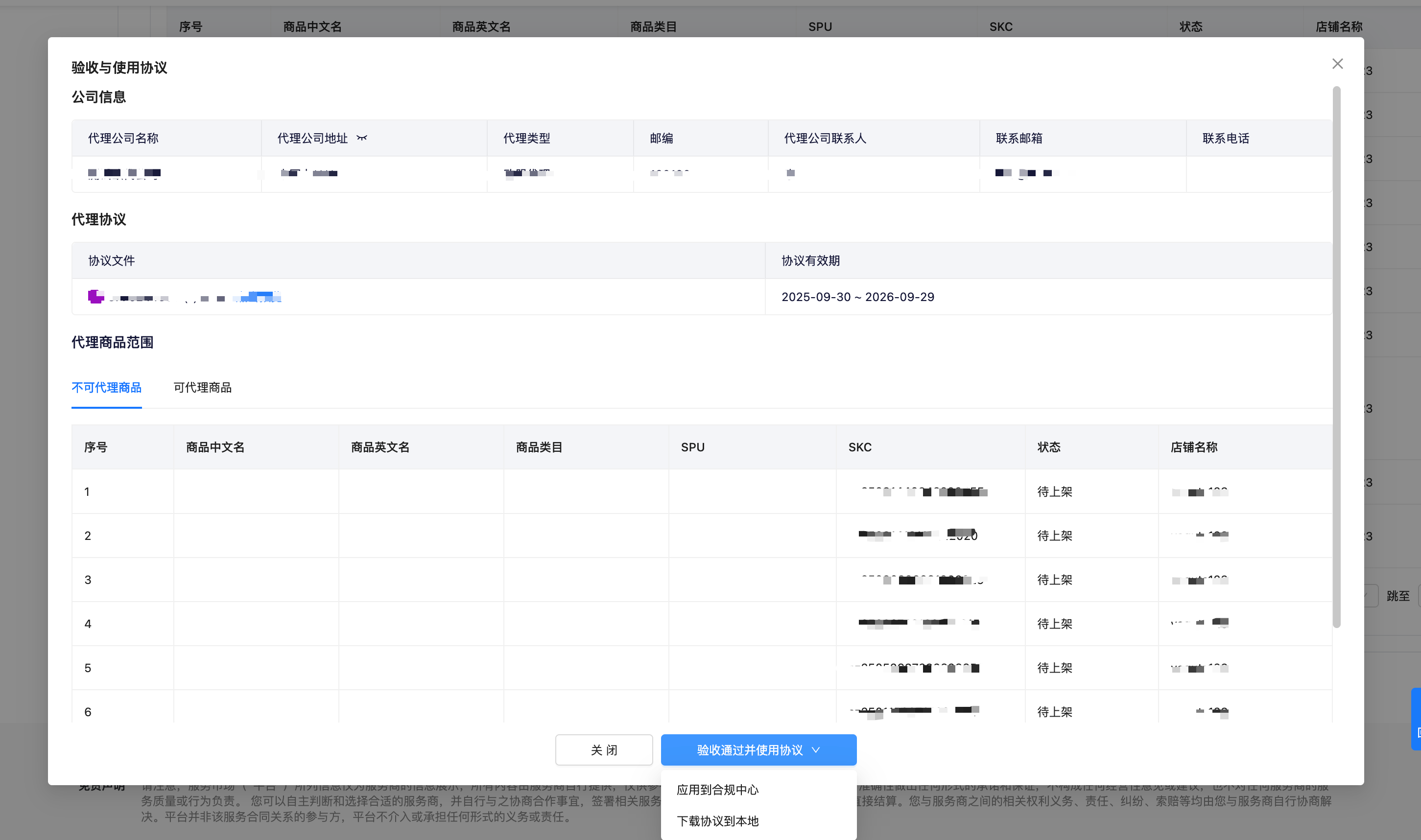
Task: Open the blue floating widget at right edge
Action: 1416,719
